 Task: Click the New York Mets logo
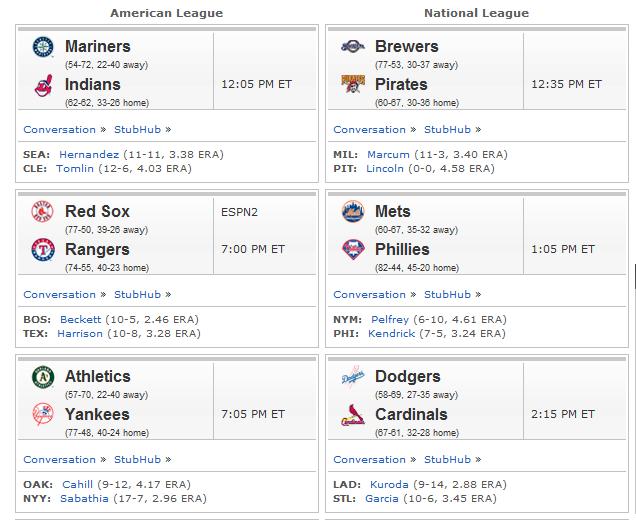pyautogui.click(x=353, y=211)
